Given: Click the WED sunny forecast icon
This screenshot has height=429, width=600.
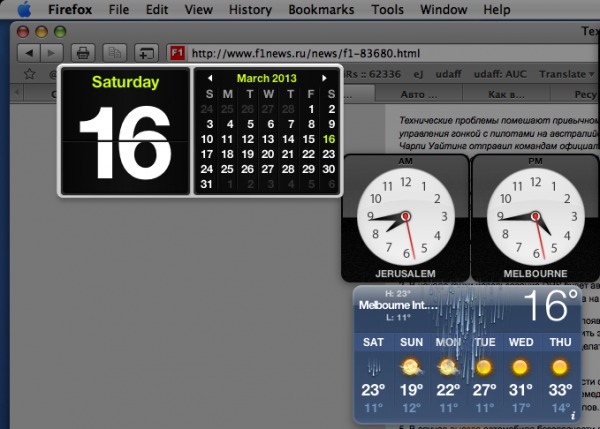Looking at the screenshot, I should pyautogui.click(x=520, y=367).
